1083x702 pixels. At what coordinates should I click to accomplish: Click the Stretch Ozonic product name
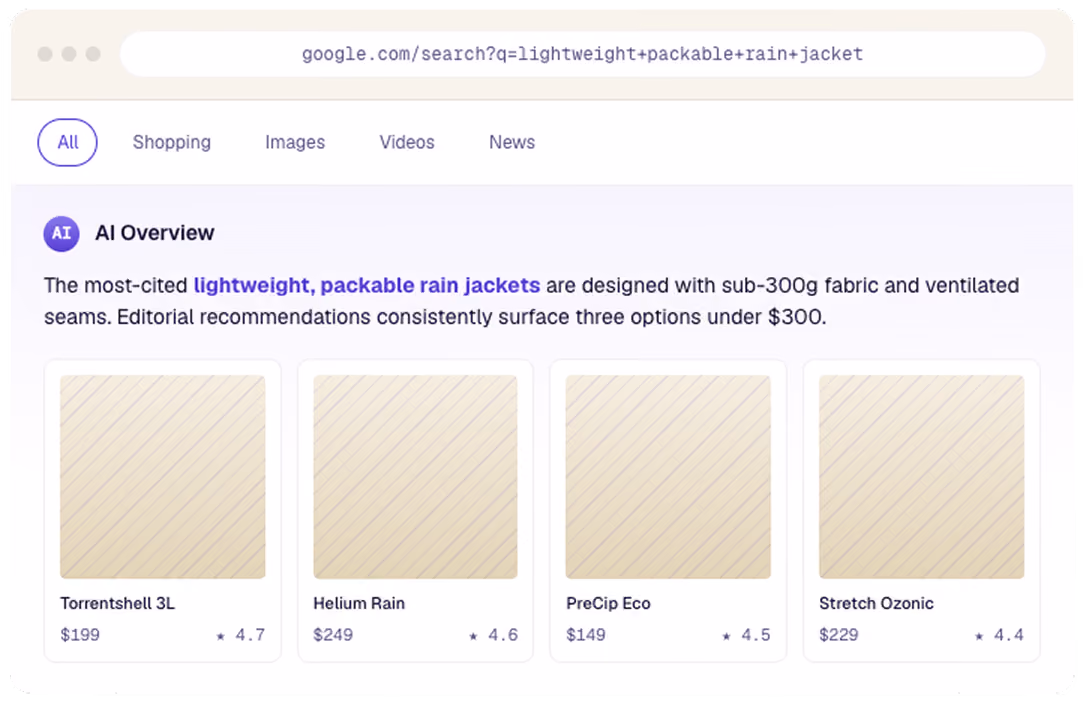click(876, 603)
